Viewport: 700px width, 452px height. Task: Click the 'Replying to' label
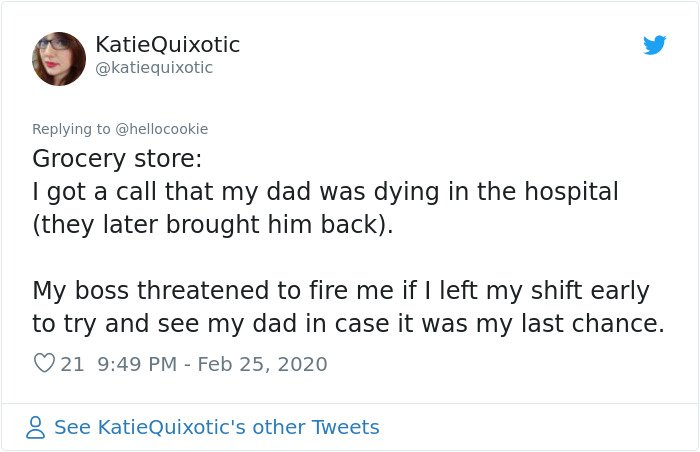tap(71, 129)
